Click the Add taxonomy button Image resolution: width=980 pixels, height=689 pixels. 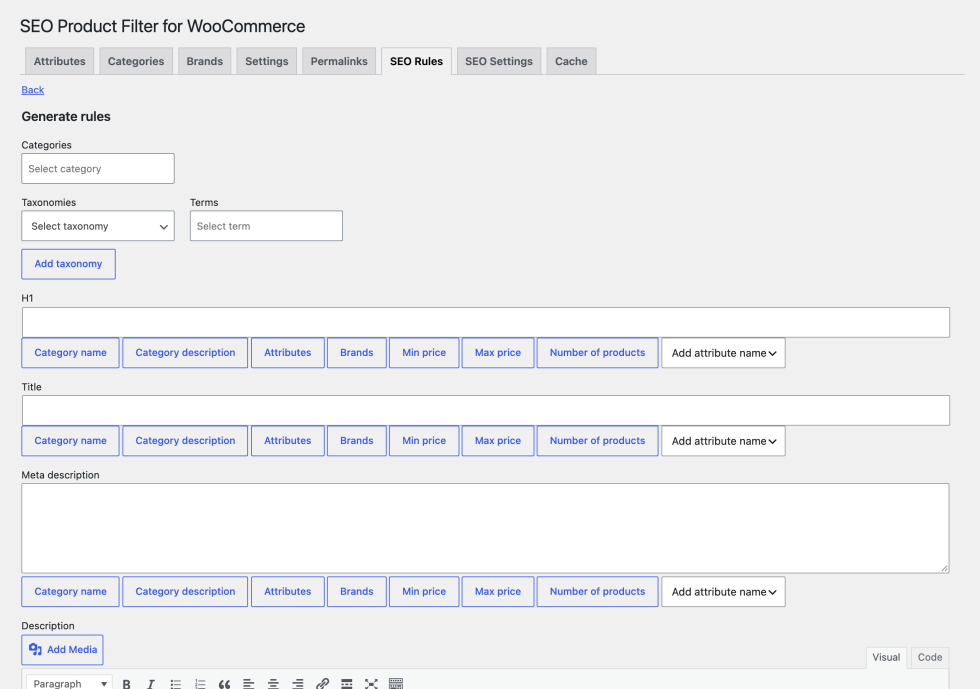(x=68, y=264)
